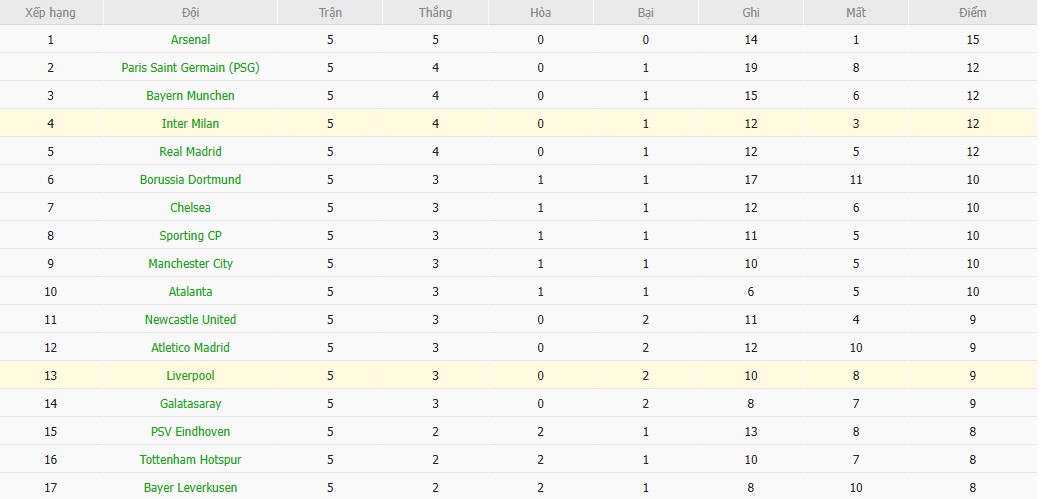Click the Chelsea team name
This screenshot has height=499, width=1042.
click(190, 208)
